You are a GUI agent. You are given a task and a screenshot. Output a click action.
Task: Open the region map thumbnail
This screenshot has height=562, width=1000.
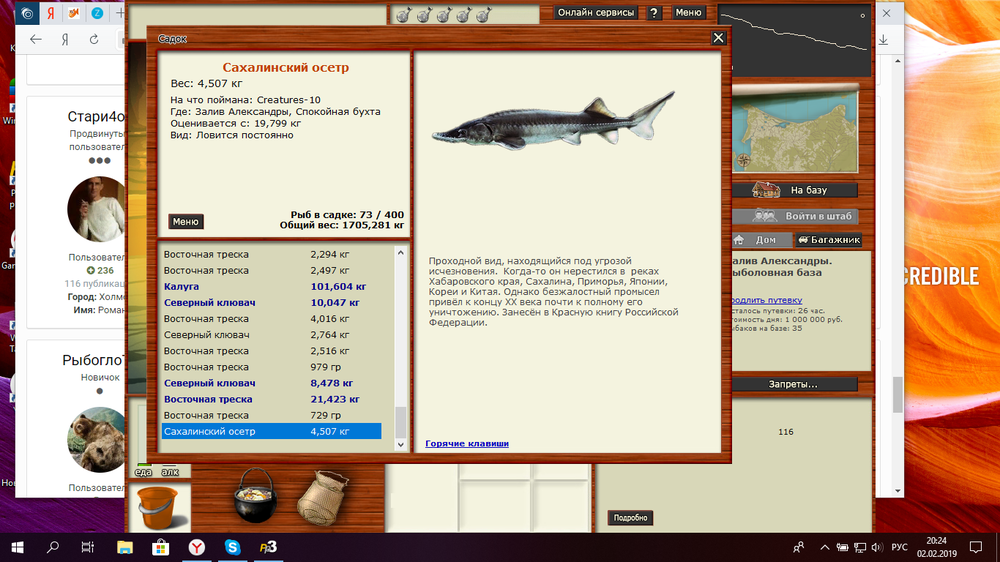tap(795, 131)
